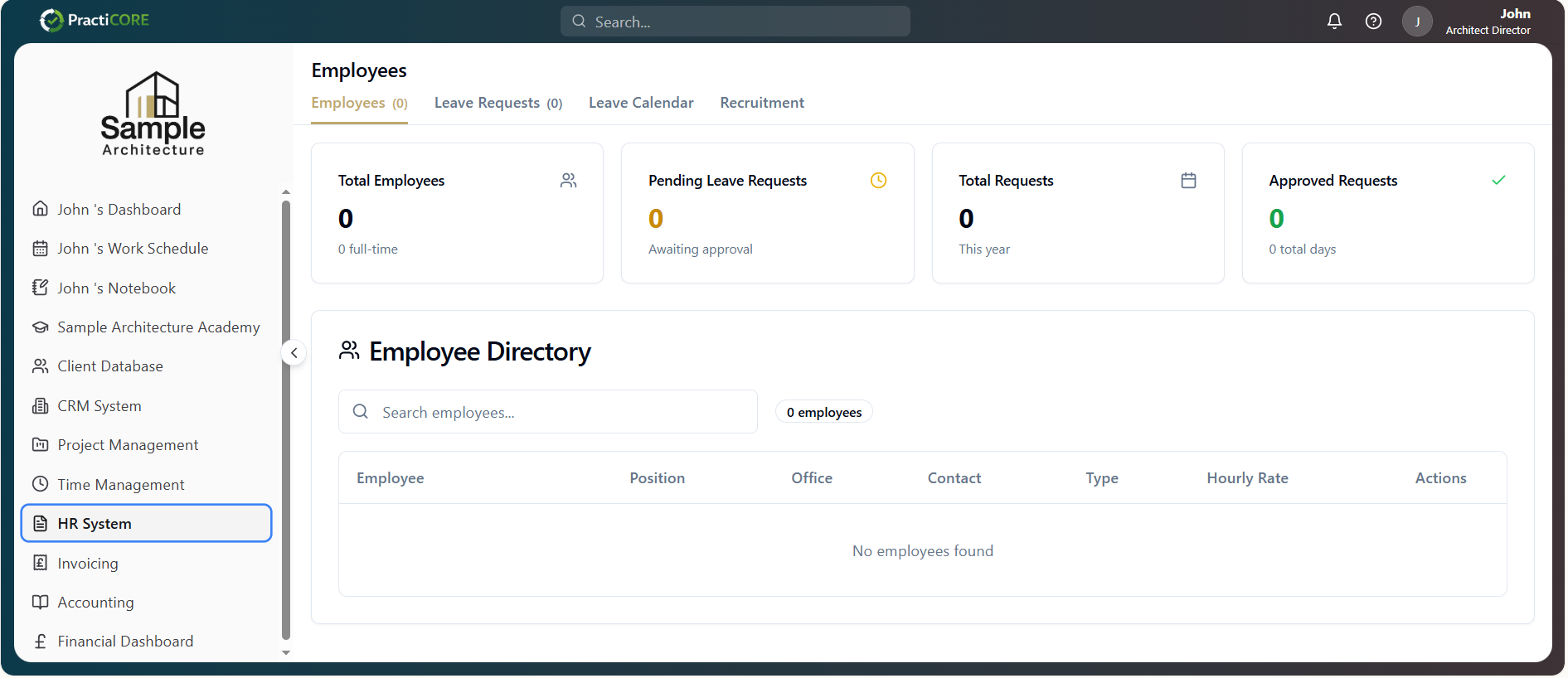The image size is (1568, 678).
Task: Click the Sample Architecture logo
Action: click(153, 114)
